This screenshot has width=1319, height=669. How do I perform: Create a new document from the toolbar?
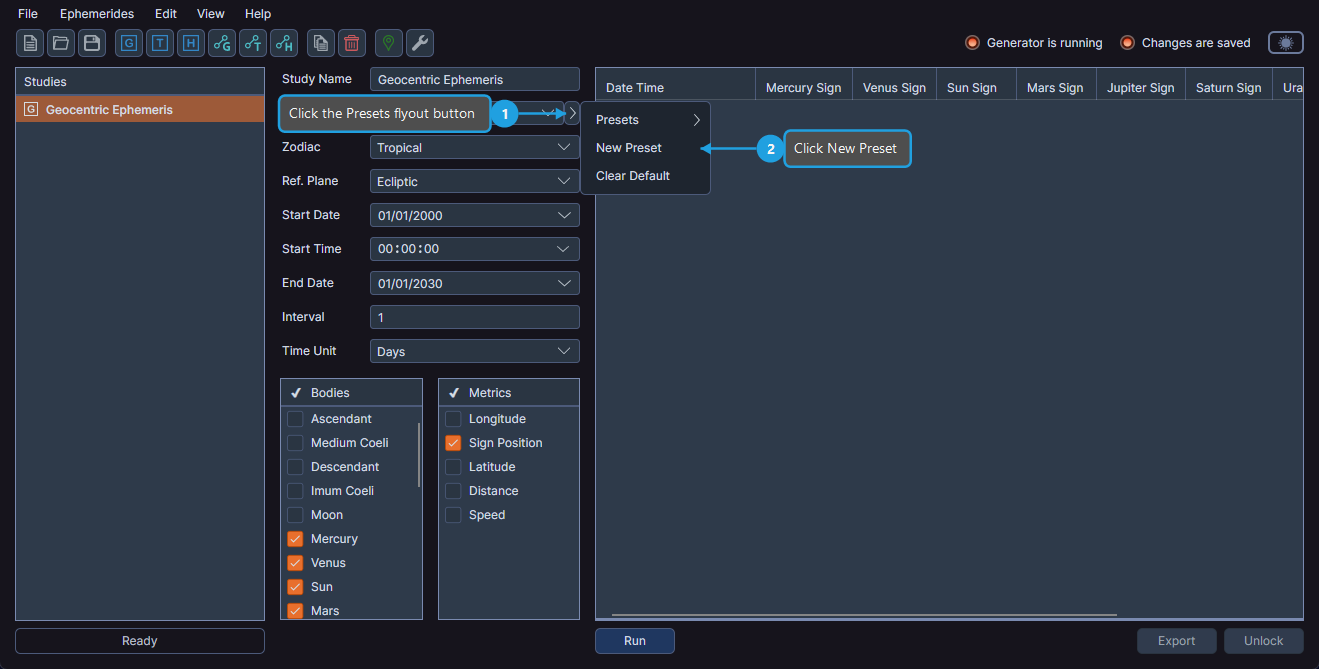tap(29, 43)
